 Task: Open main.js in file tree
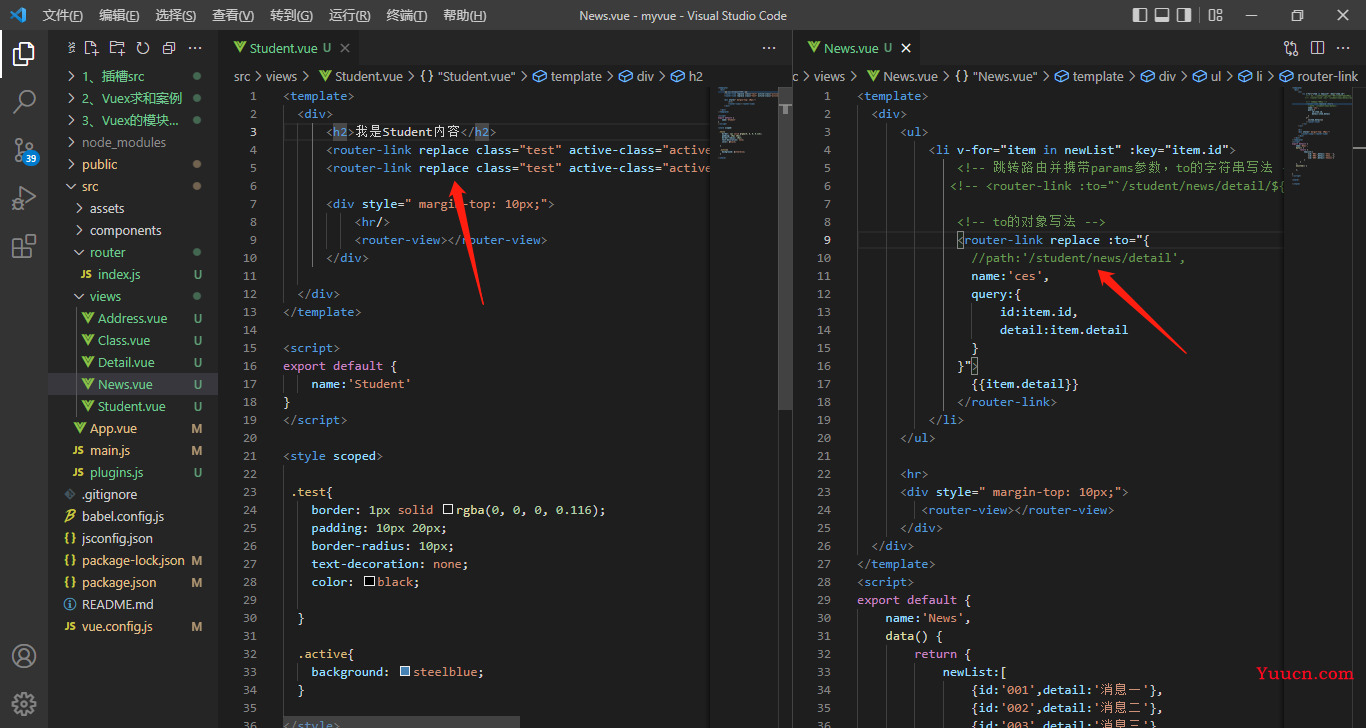[133, 450]
